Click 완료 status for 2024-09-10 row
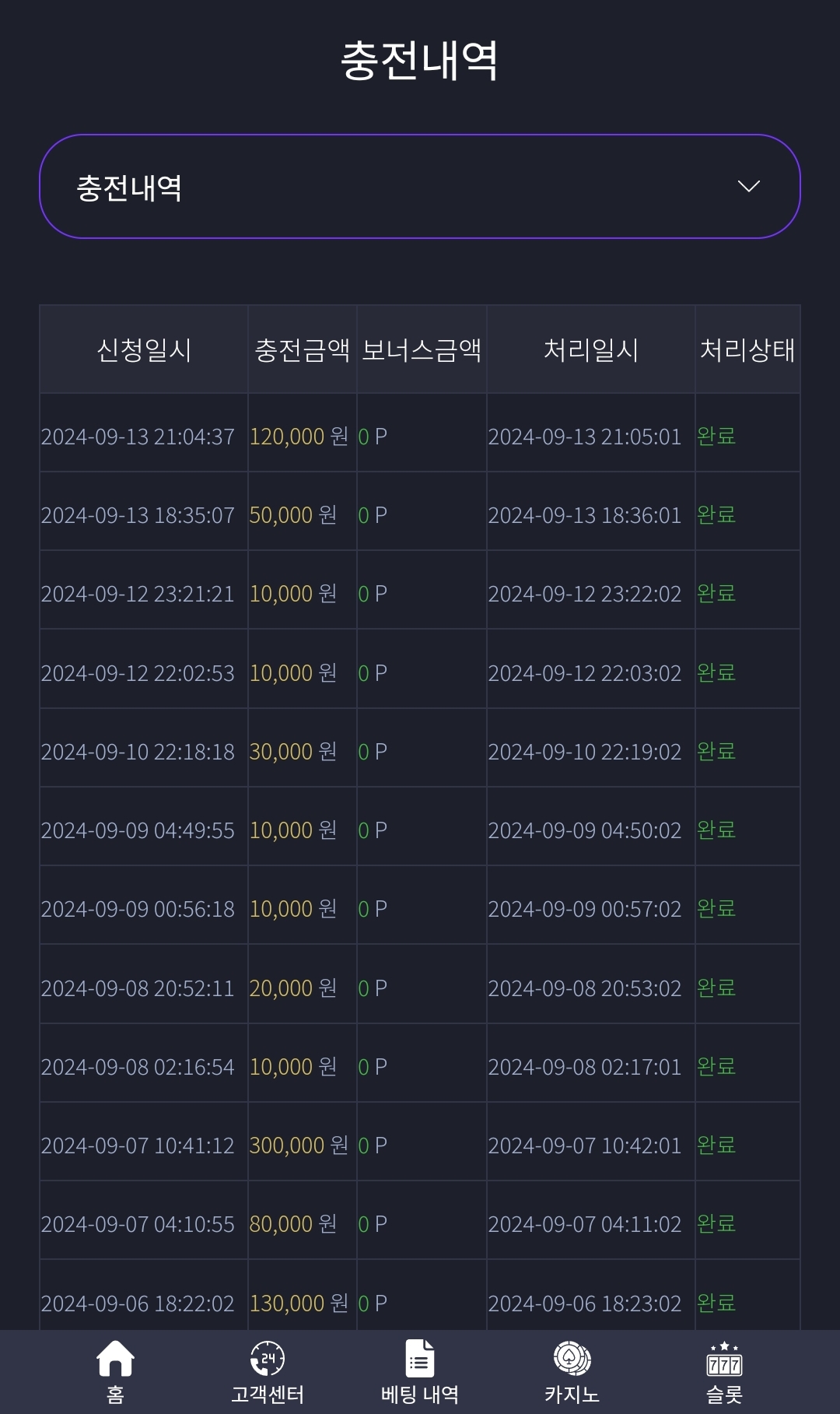This screenshot has width=840, height=1414. click(x=716, y=751)
